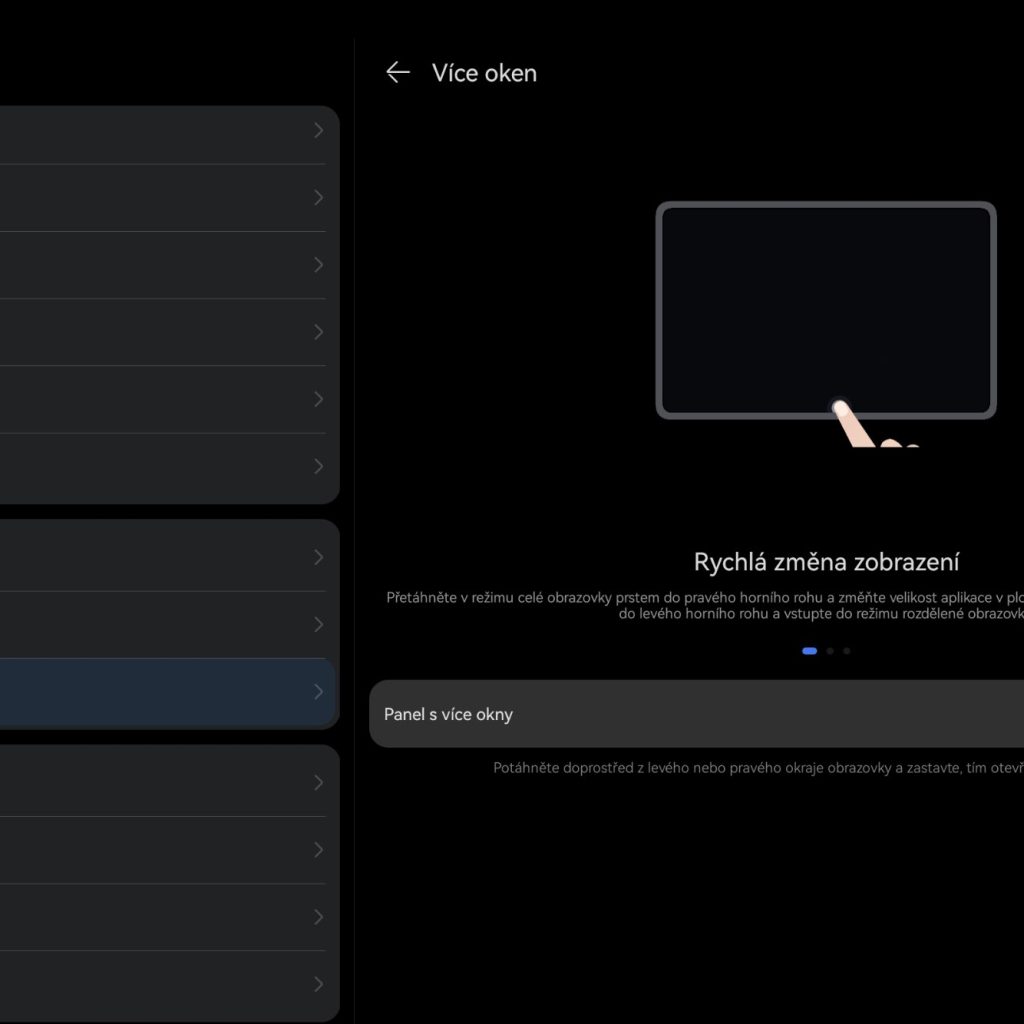Image resolution: width=1024 pixels, height=1024 pixels.
Task: Click the last row chevron in top group
Action: coord(318,466)
